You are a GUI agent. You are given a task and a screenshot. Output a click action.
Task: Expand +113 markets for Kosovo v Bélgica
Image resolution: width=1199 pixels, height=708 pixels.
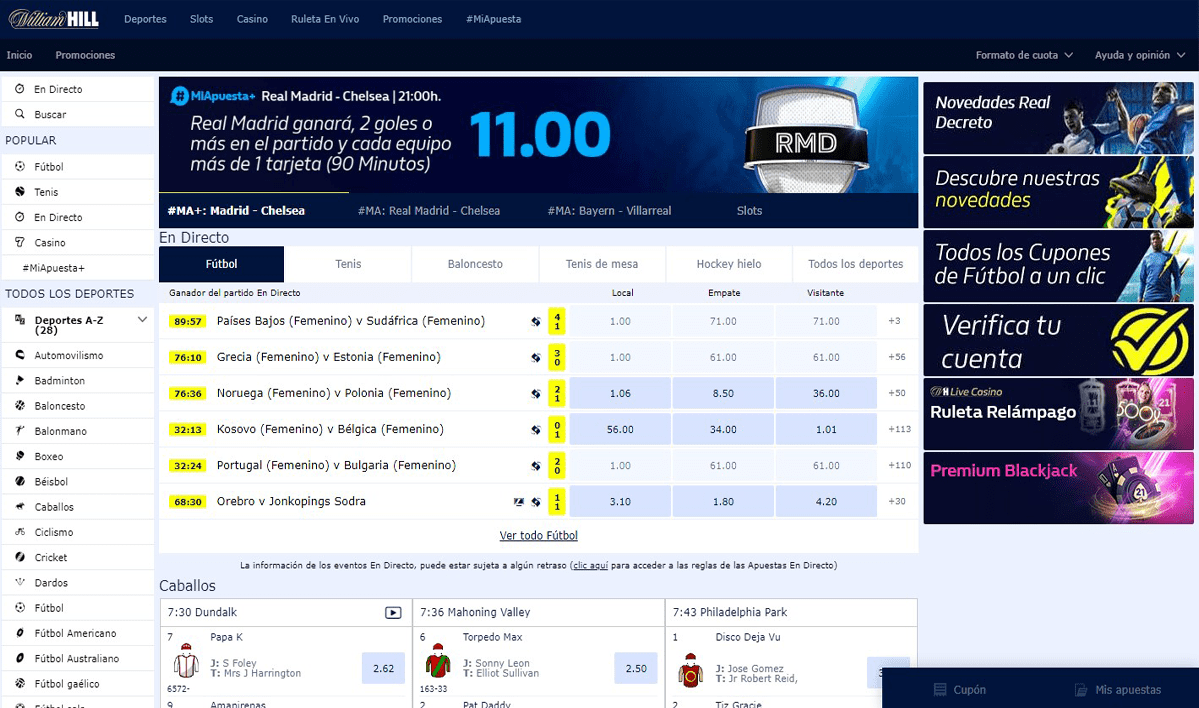899,429
